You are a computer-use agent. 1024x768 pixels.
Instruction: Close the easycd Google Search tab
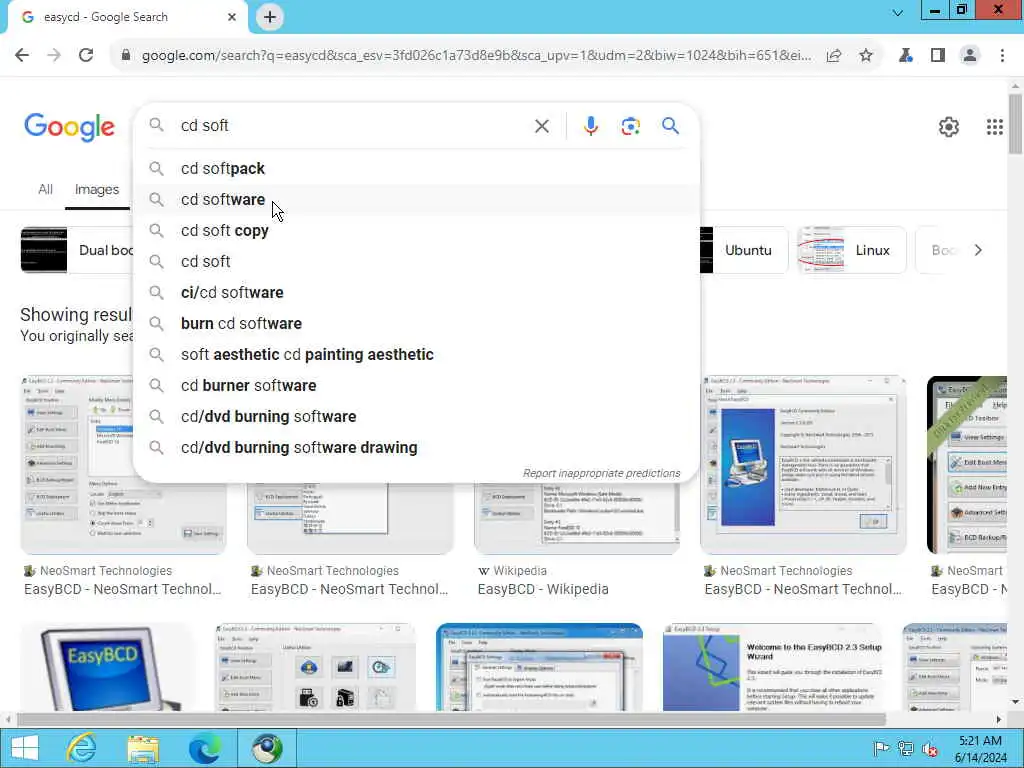pyautogui.click(x=231, y=17)
